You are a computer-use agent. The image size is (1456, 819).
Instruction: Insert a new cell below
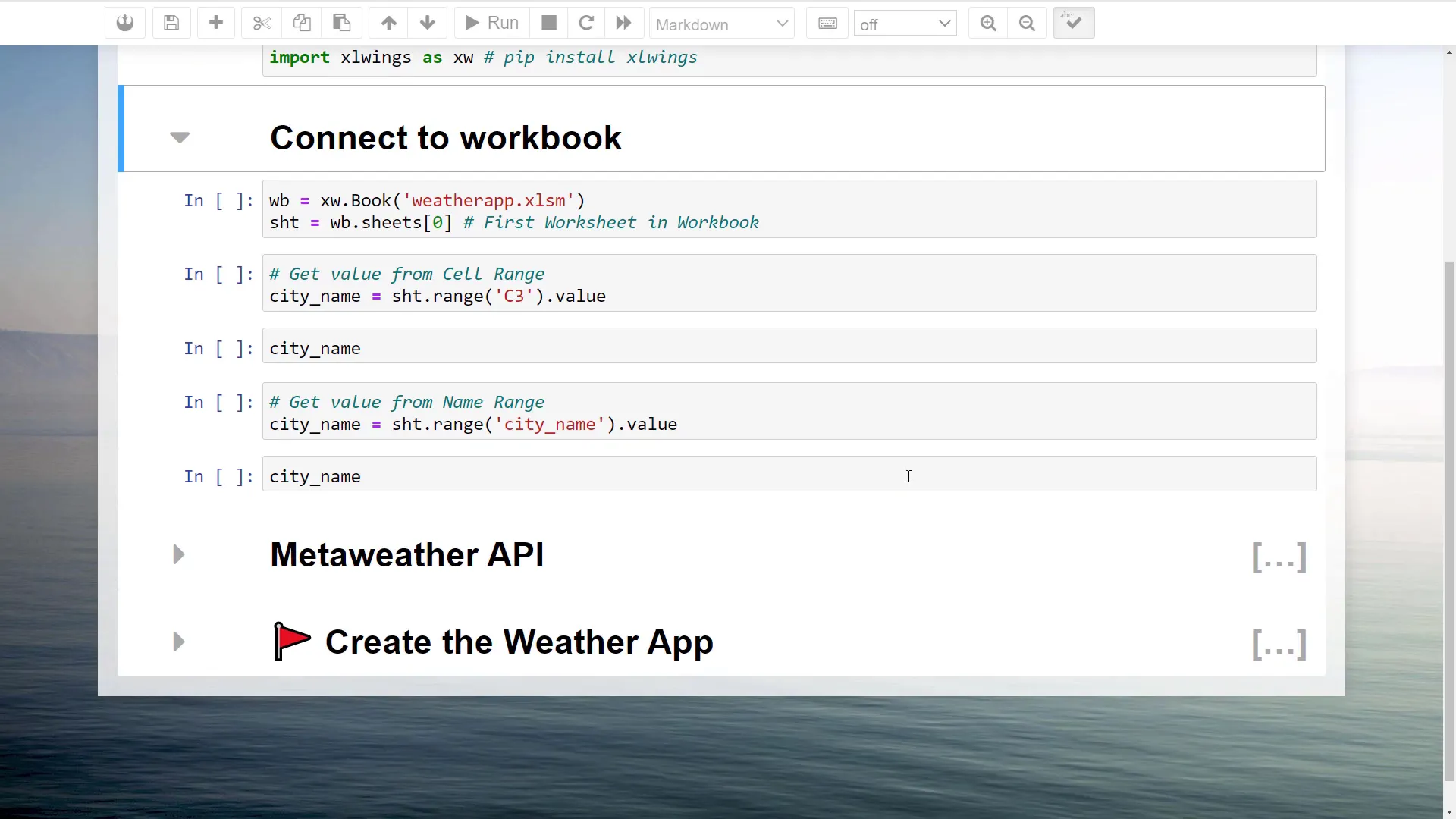click(216, 23)
